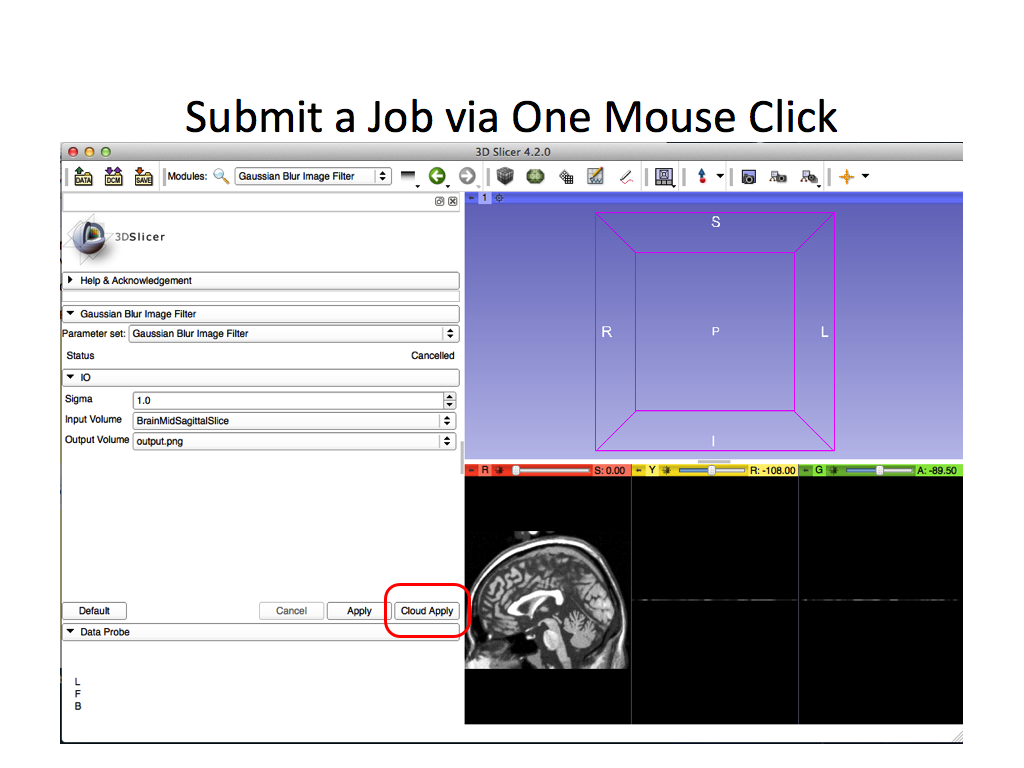Click the module search magnifier icon
The height and width of the screenshot is (768, 1024).
pos(221,176)
